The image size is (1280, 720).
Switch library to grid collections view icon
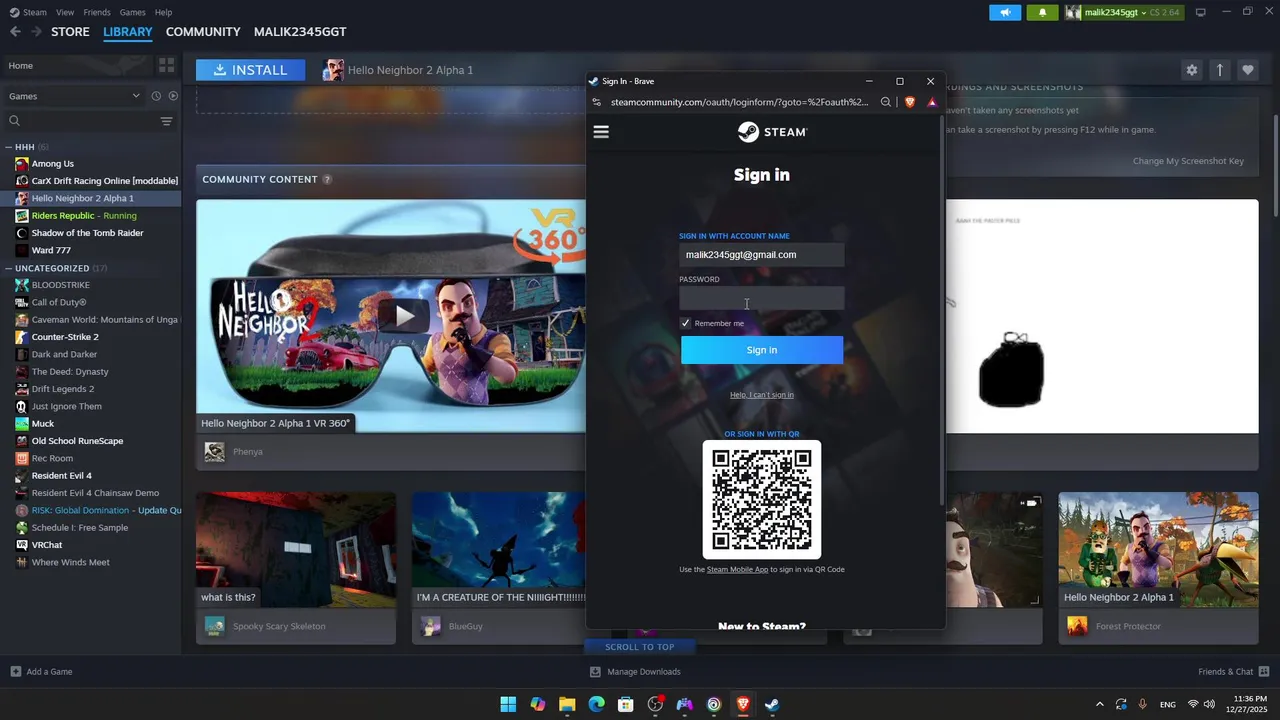(x=167, y=65)
